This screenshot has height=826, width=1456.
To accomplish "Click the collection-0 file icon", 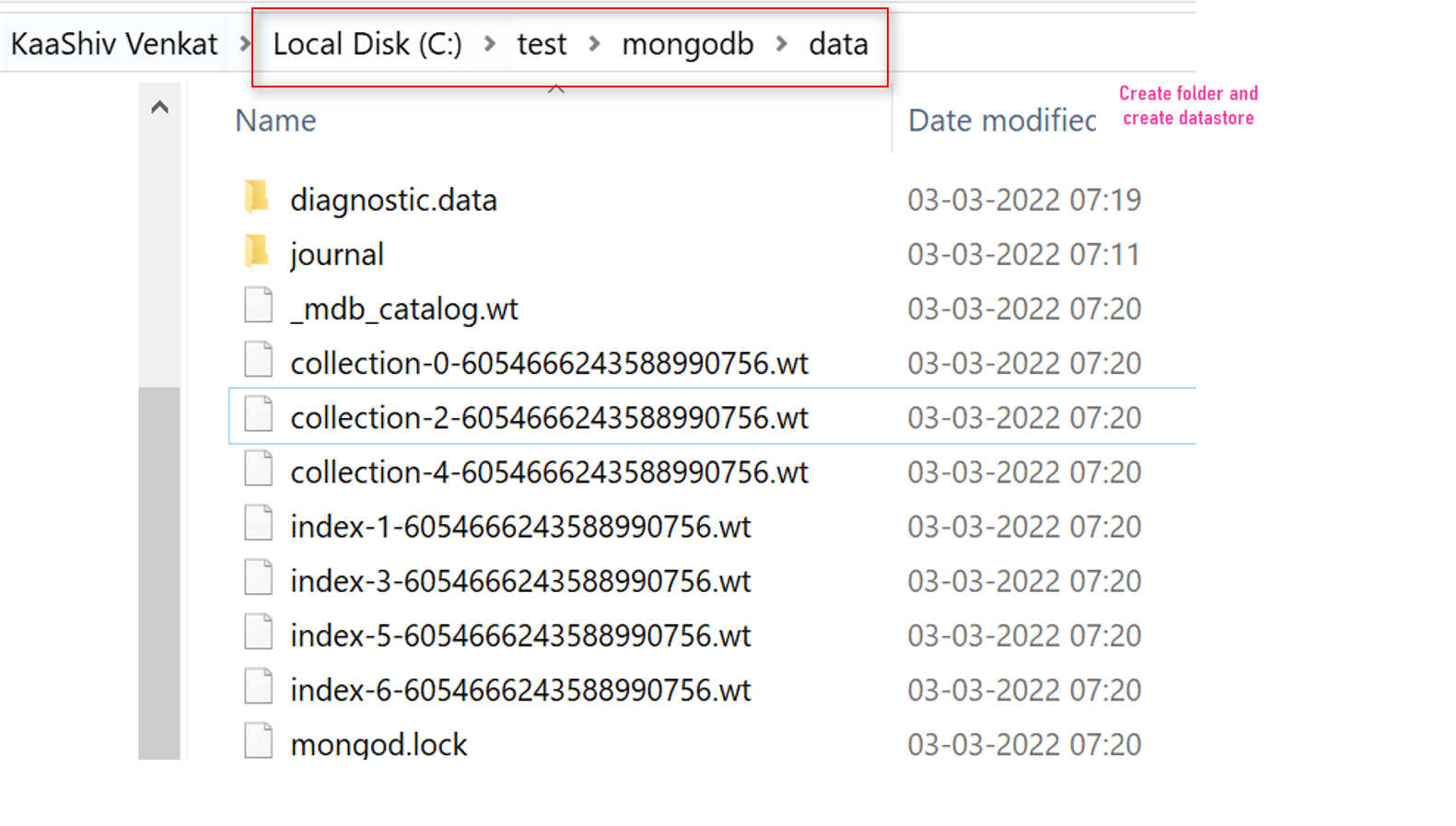I will [258, 360].
